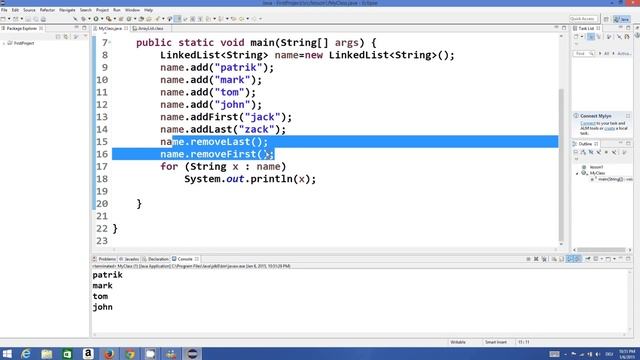Open dropdown next to New icon

pos(9,19)
